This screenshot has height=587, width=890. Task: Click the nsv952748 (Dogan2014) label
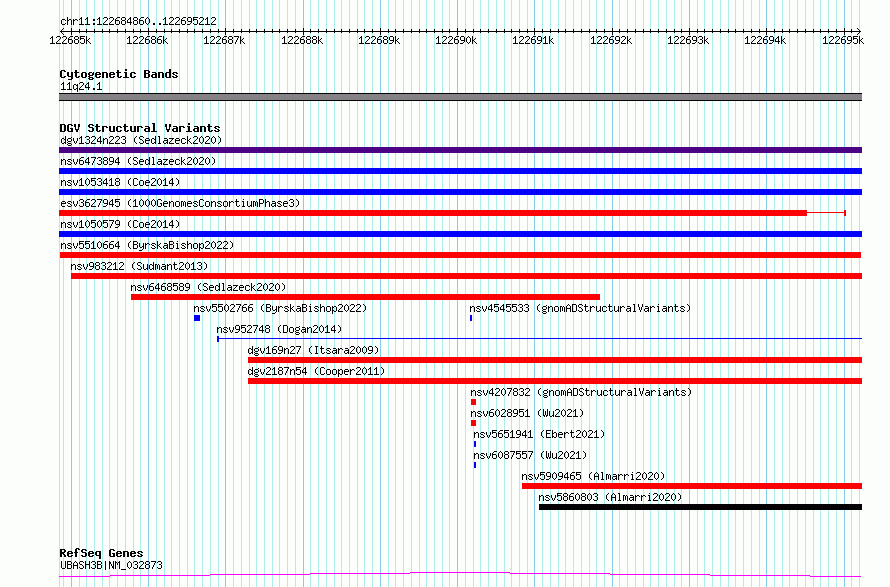pyautogui.click(x=279, y=329)
